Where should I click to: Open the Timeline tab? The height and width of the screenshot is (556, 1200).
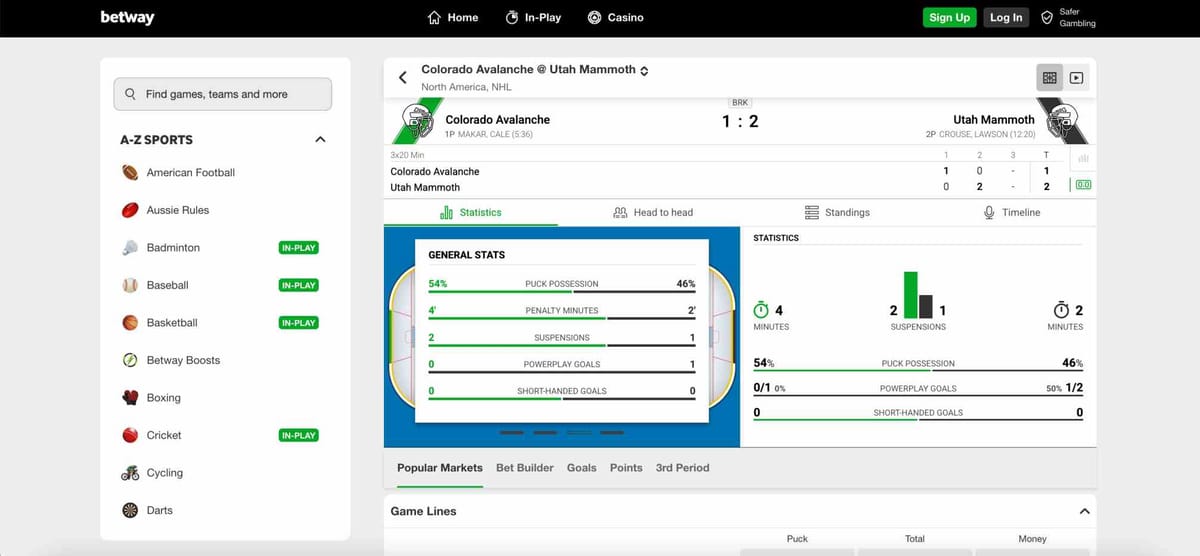point(1012,212)
